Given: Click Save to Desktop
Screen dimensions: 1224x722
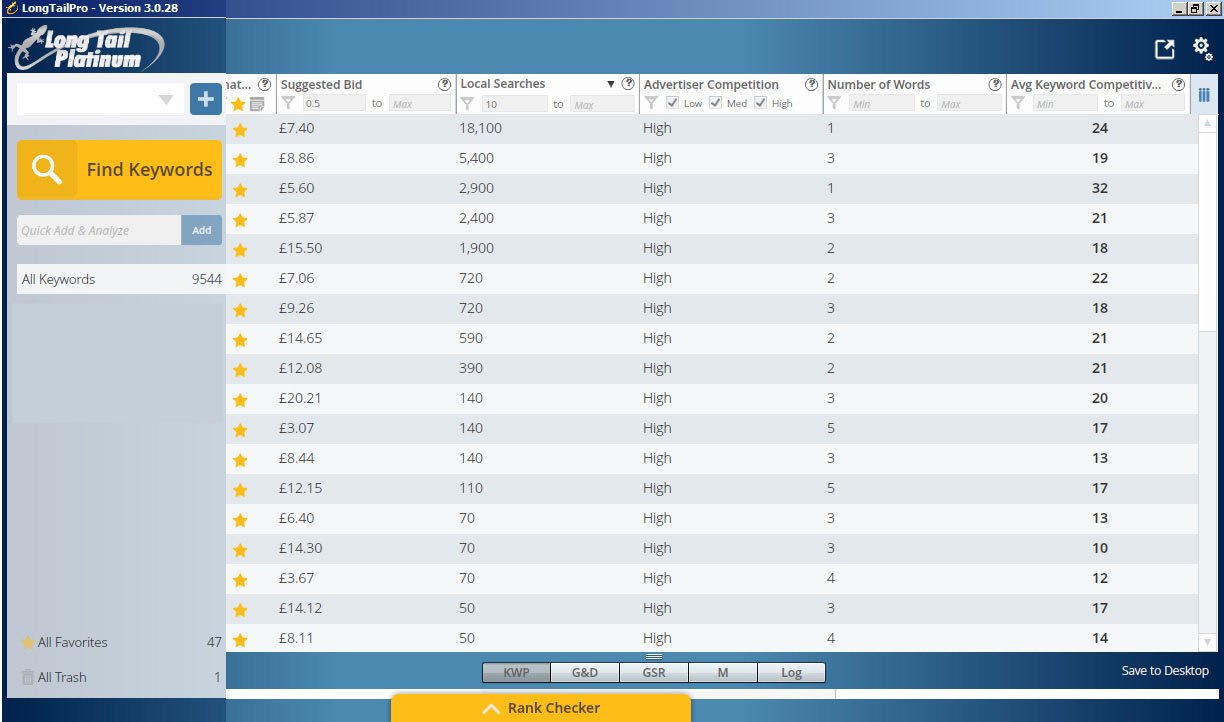Looking at the screenshot, I should [1164, 671].
